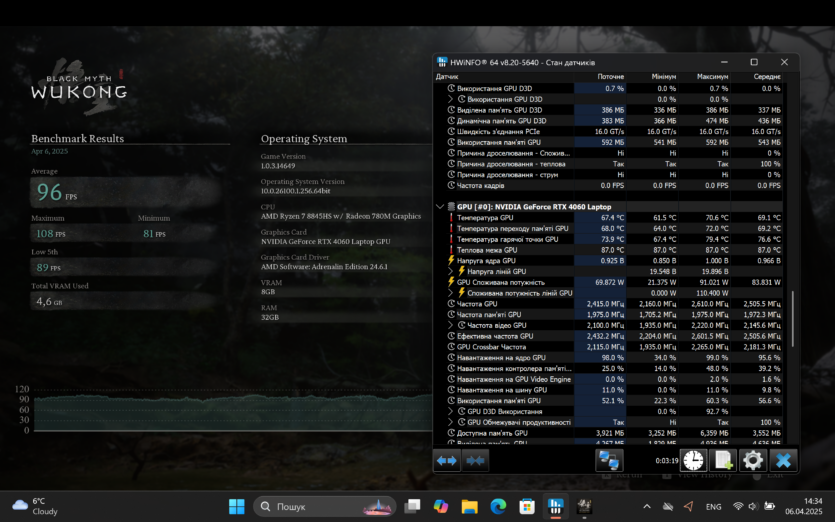Expand the indented Використання GPU D3D subgroup
Image resolution: width=835 pixels, height=522 pixels.
tap(451, 99)
